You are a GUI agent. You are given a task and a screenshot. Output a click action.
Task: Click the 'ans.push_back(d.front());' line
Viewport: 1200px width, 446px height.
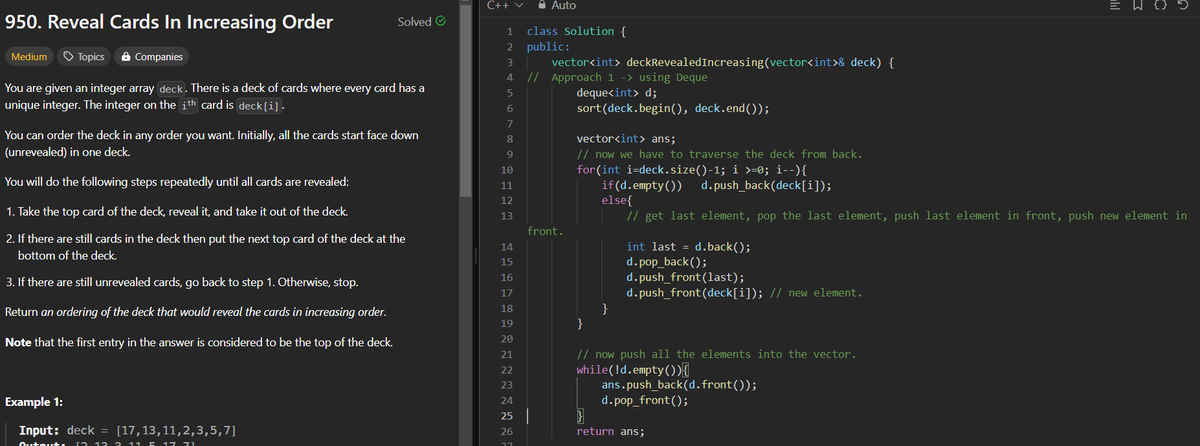(679, 385)
